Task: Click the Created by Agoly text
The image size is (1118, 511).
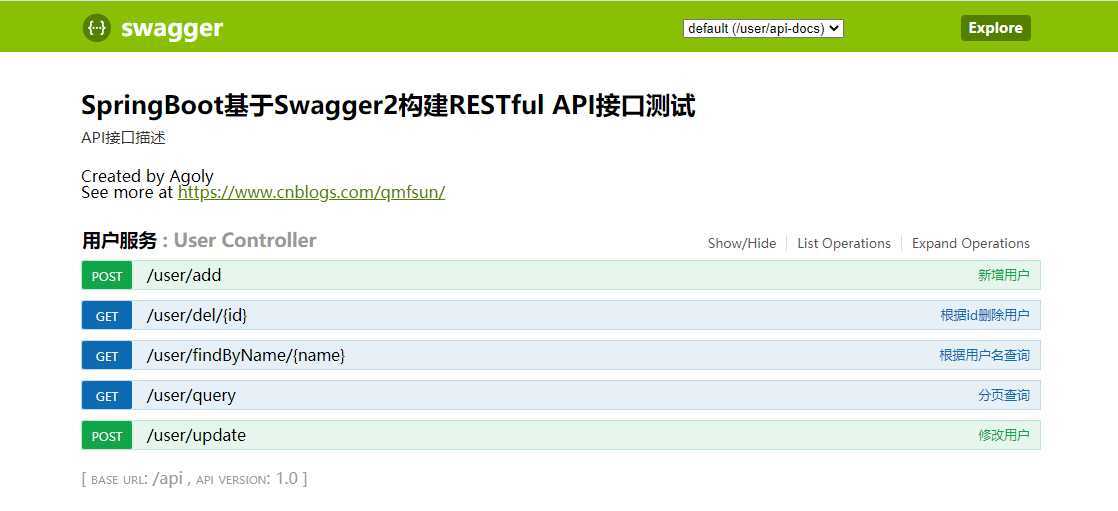Action: 147,176
